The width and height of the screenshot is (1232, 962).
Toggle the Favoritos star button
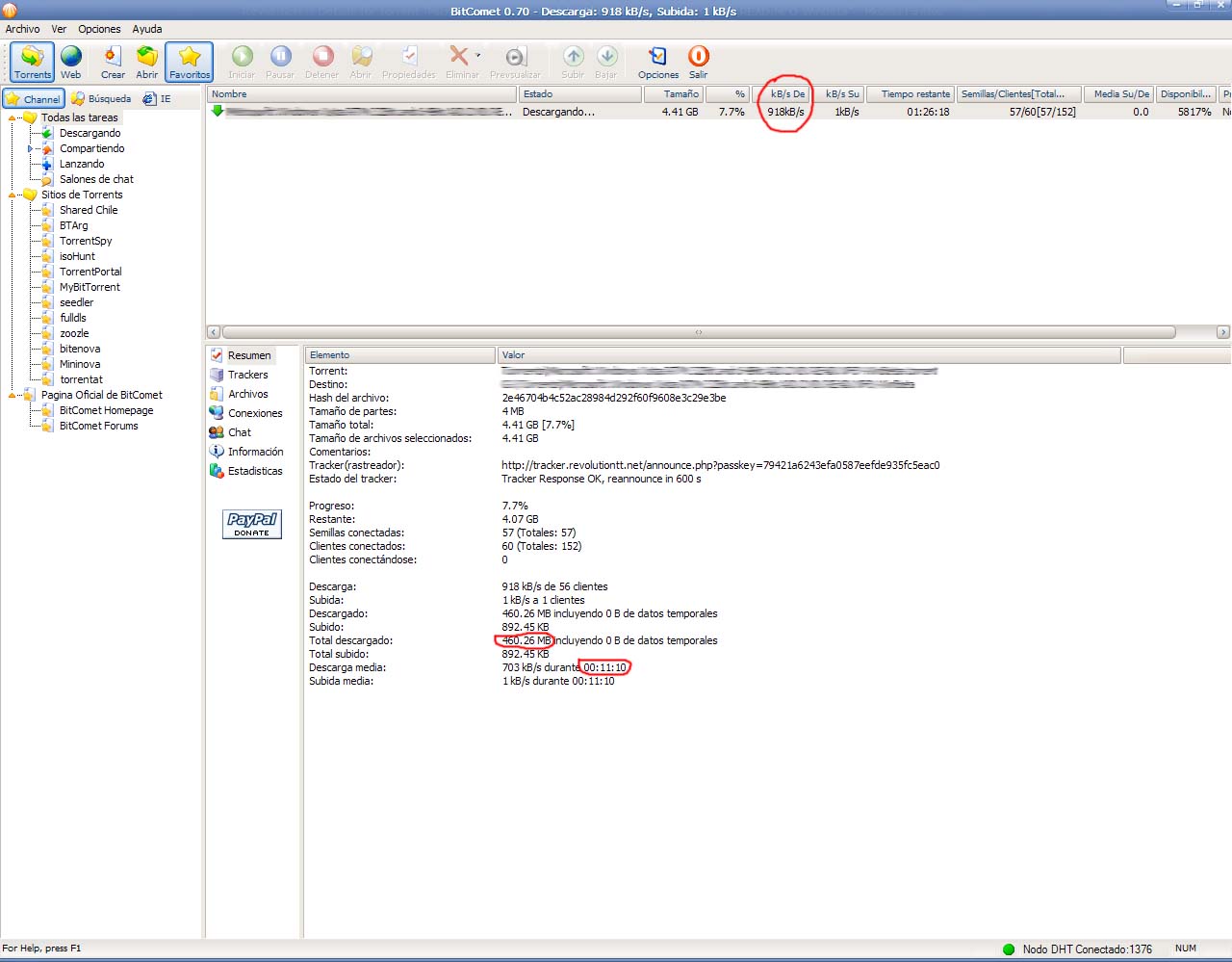(190, 62)
